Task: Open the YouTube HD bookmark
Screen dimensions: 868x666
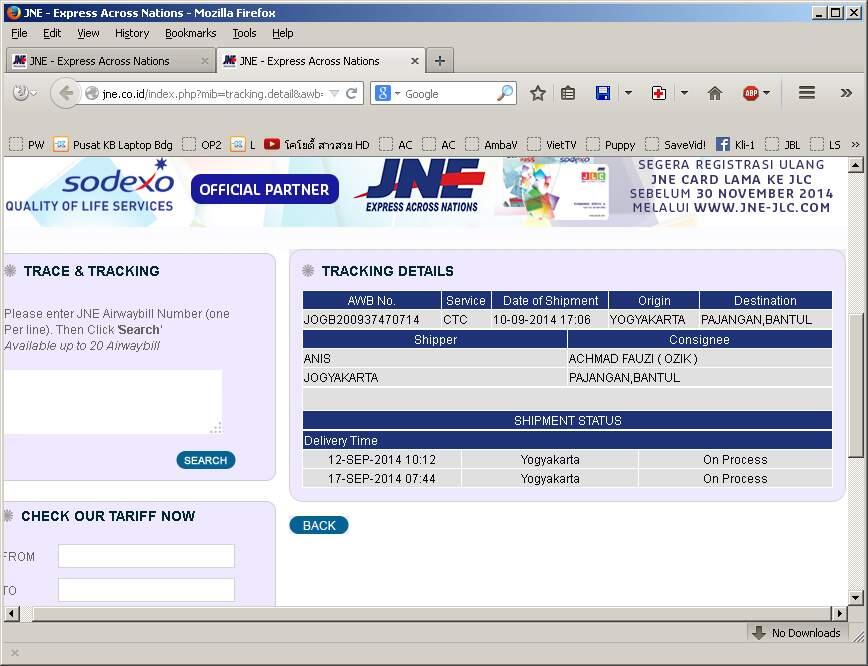Action: tap(317, 145)
